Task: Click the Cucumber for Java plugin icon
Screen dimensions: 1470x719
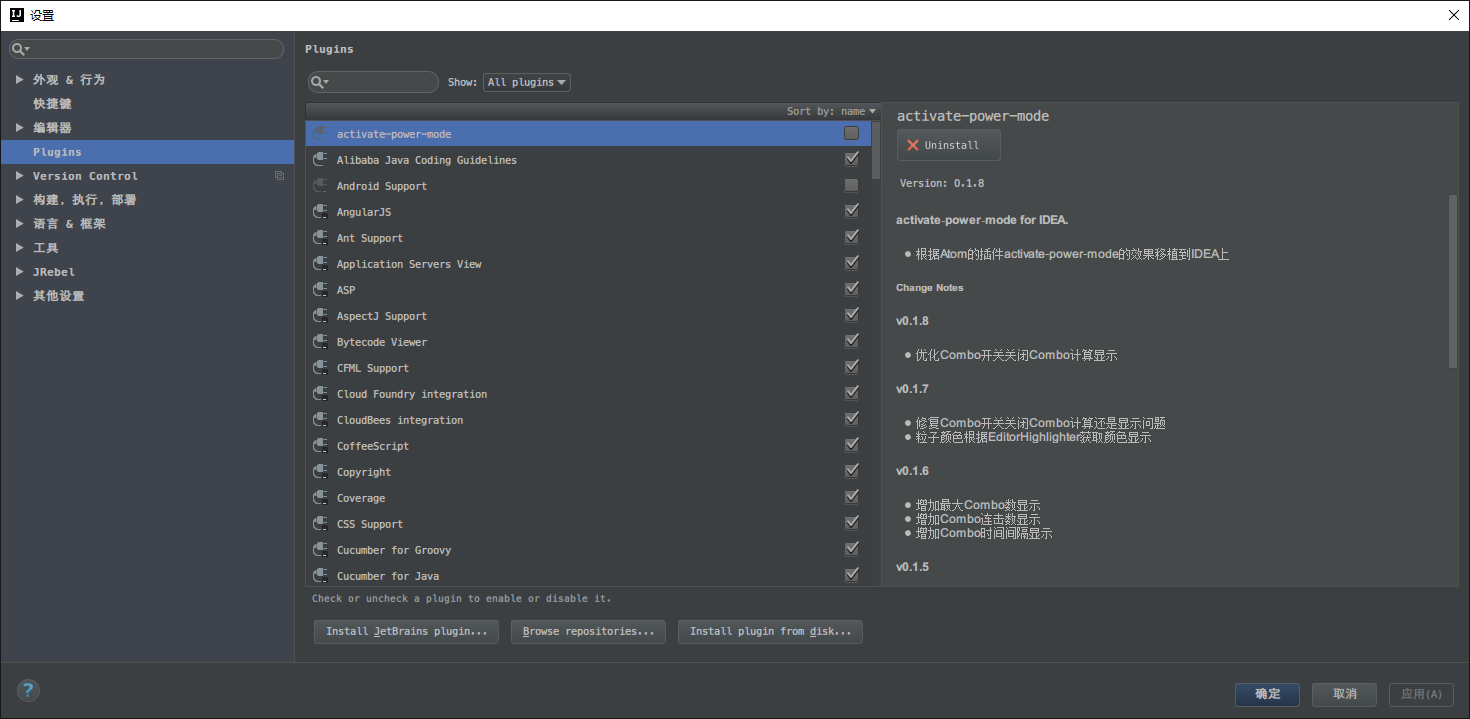Action: (320, 576)
